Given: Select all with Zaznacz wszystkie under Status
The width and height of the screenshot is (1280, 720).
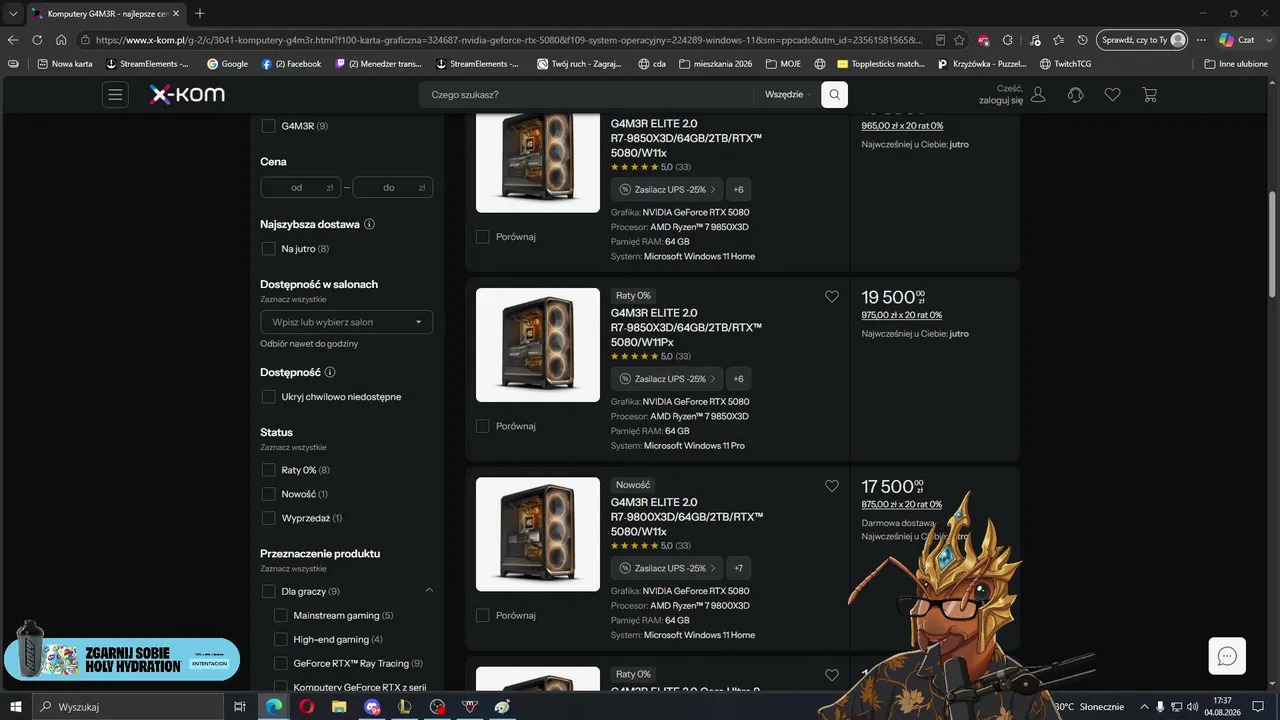Looking at the screenshot, I should tap(293, 447).
